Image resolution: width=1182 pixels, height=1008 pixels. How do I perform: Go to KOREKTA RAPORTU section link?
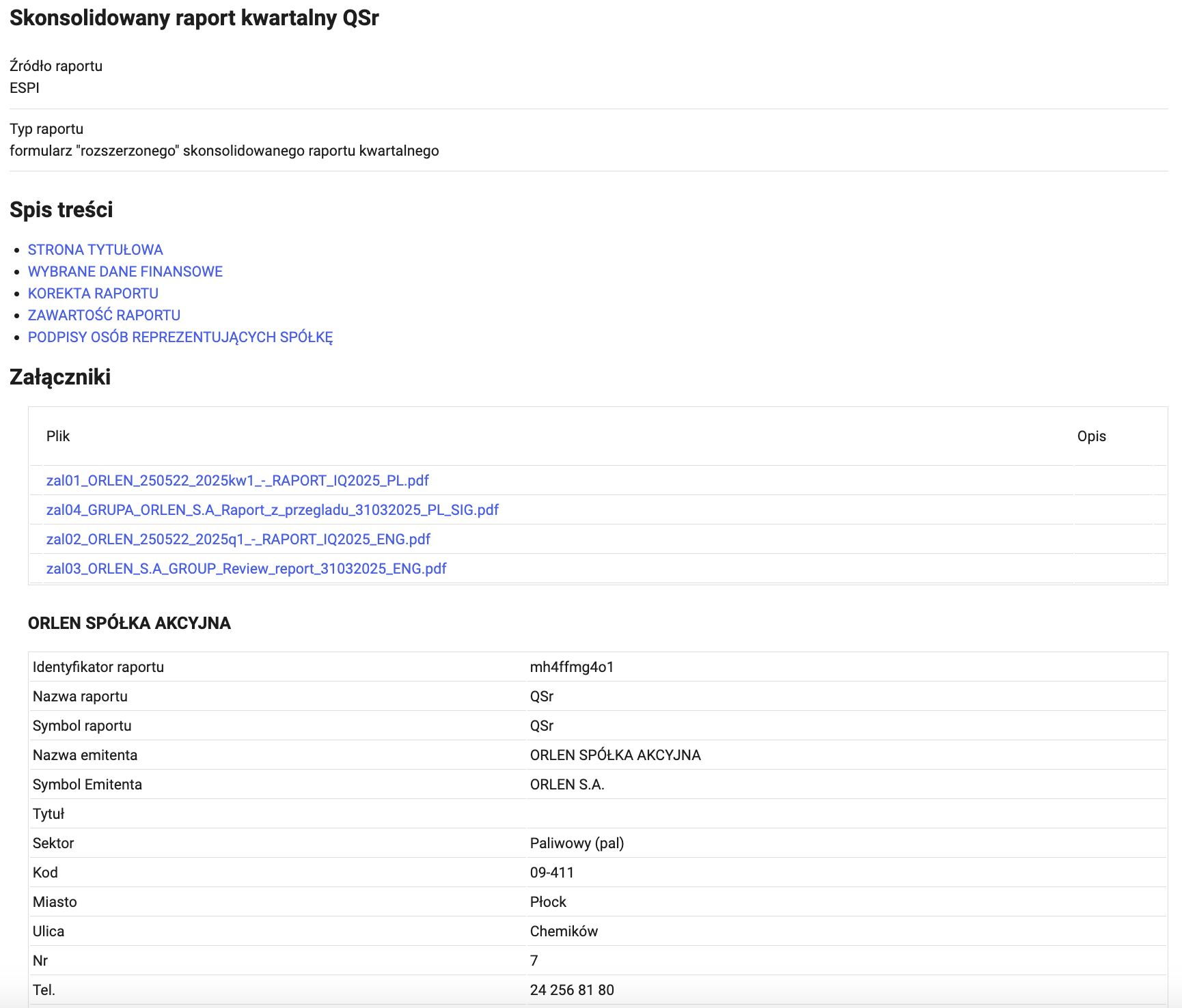(x=93, y=294)
